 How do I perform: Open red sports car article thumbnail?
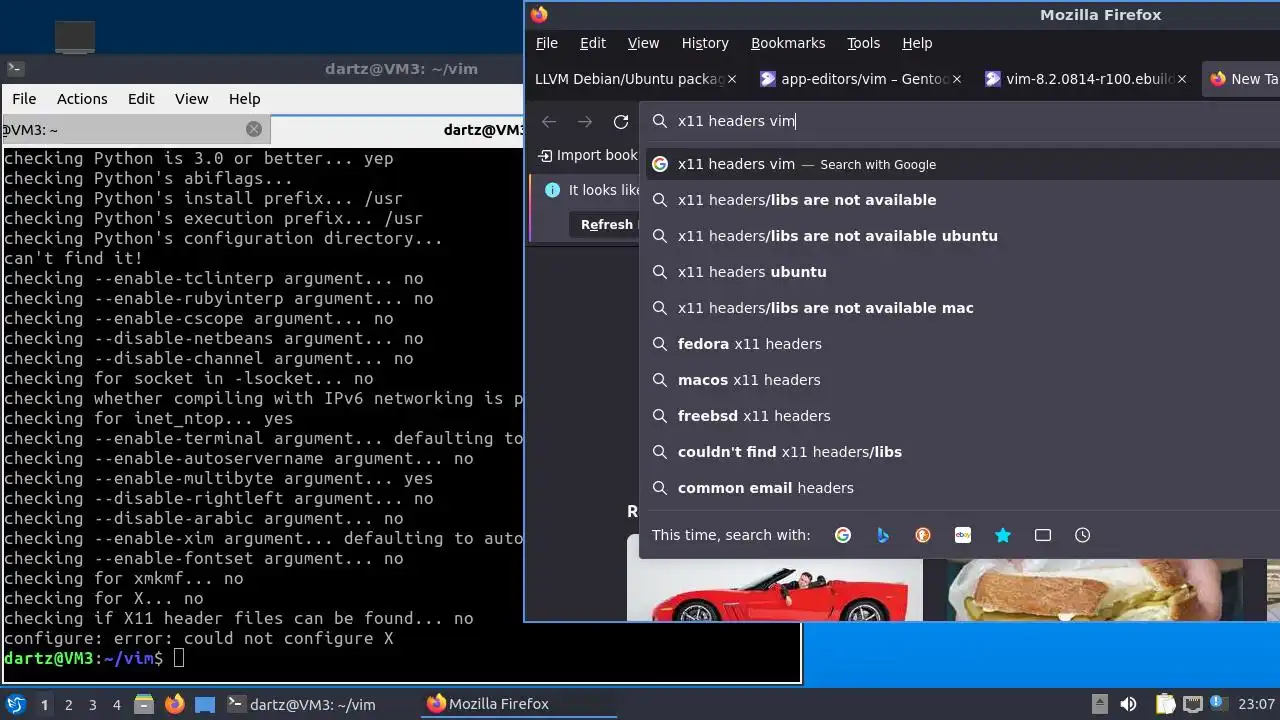point(775,589)
